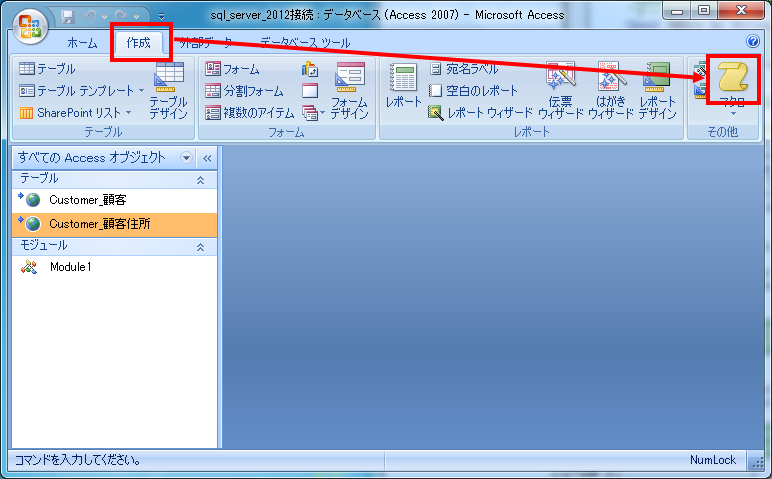Switch to the 外部データ tab
772x479 pixels.
click(x=205, y=43)
